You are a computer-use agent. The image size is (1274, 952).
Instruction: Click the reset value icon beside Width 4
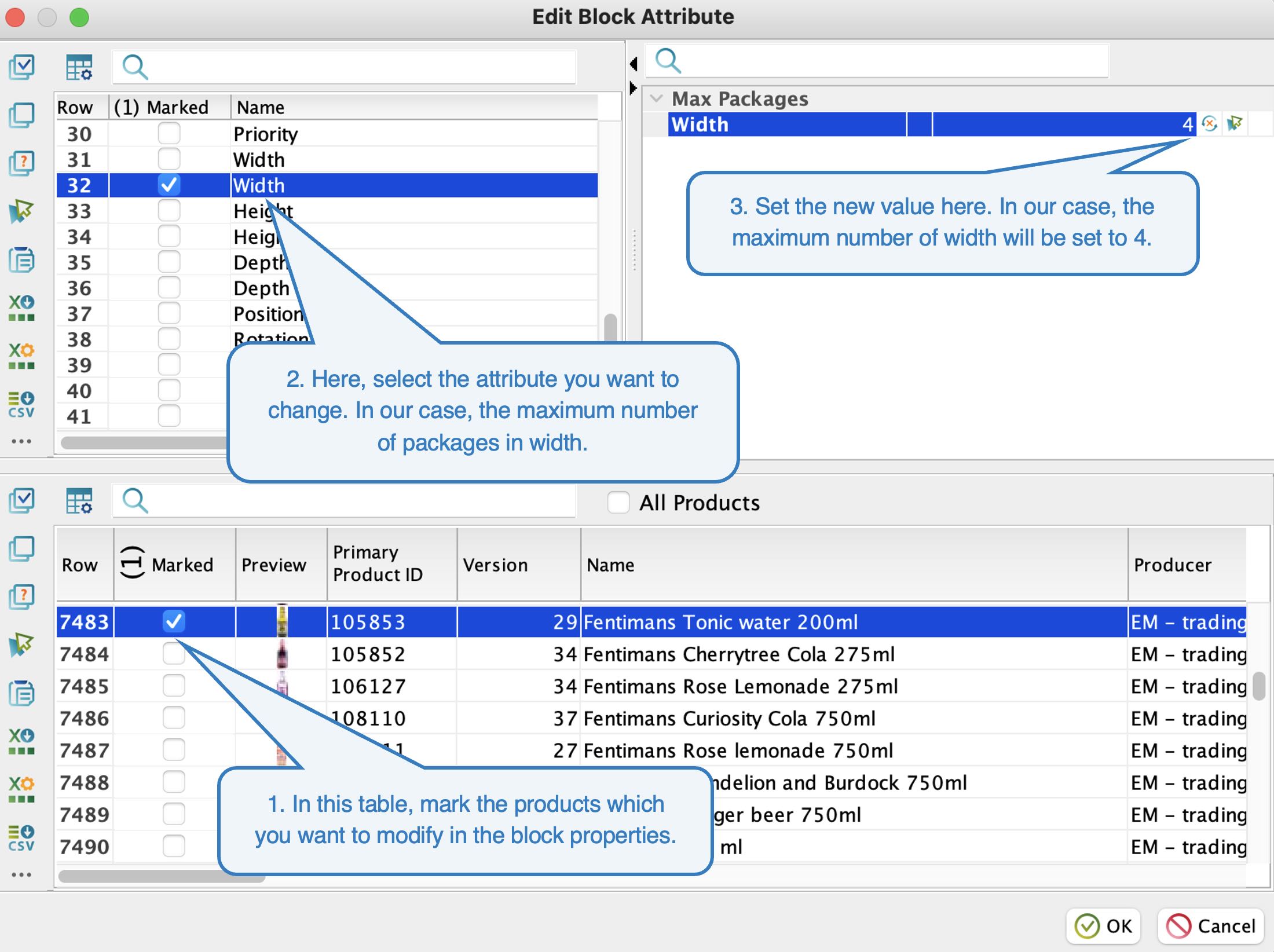pos(1209,124)
